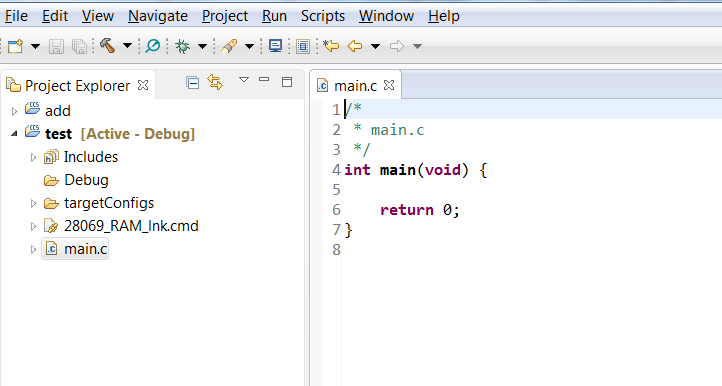
Task: Close the main.c editor tab
Action: pos(389,85)
